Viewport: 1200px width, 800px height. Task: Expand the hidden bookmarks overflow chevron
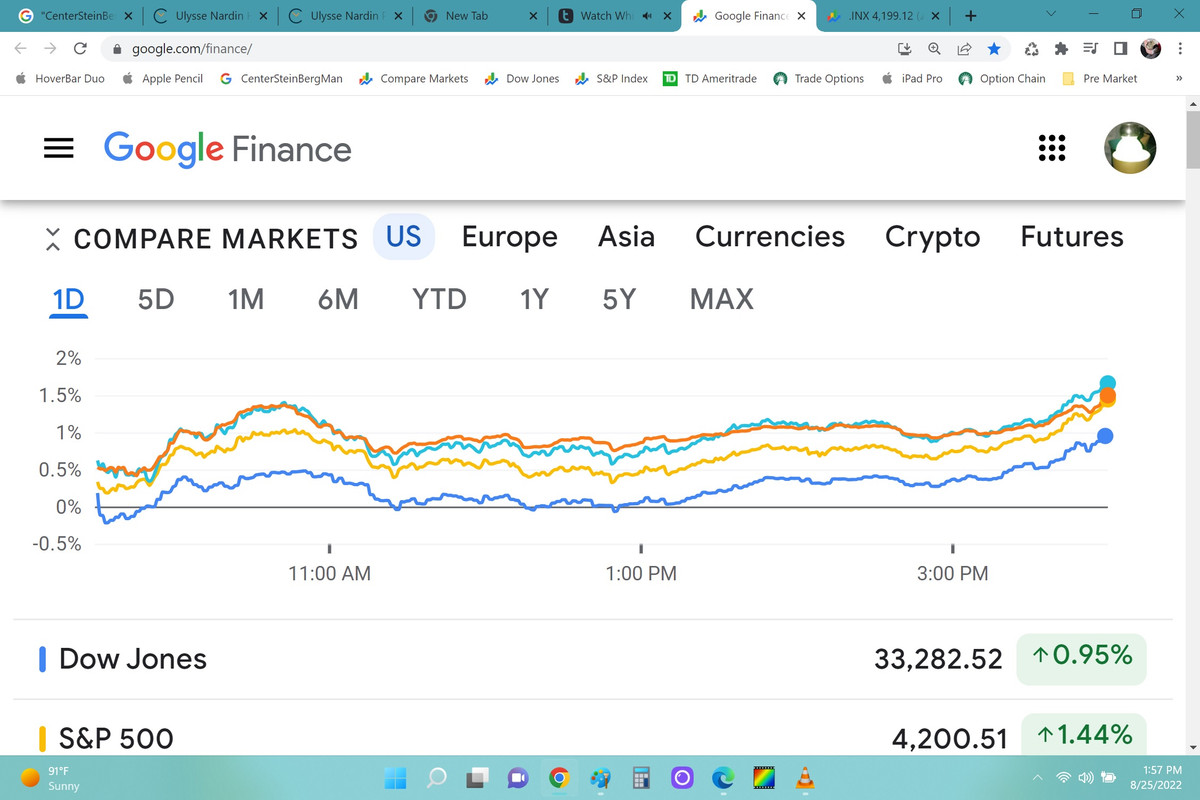click(1178, 78)
